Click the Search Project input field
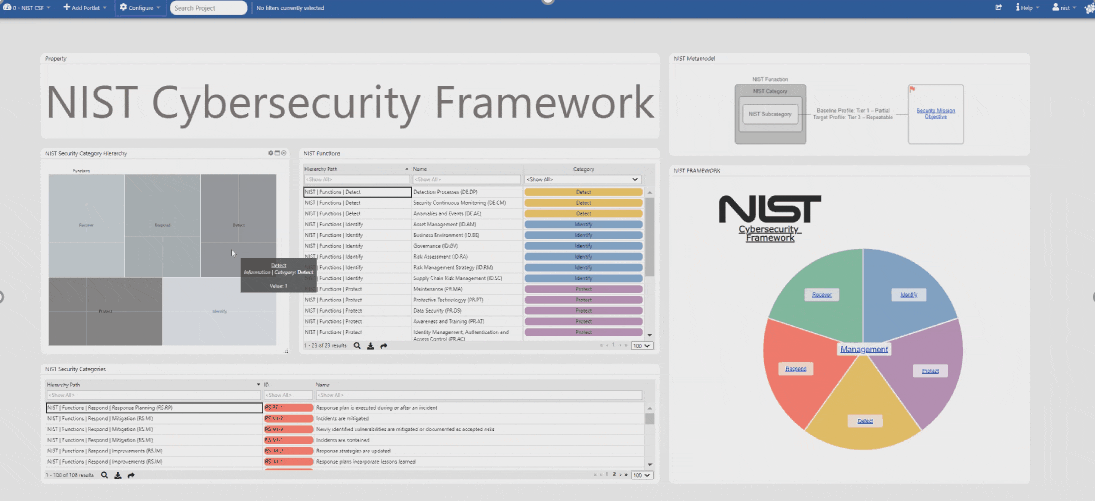The image size is (1095, 501). 208,8
